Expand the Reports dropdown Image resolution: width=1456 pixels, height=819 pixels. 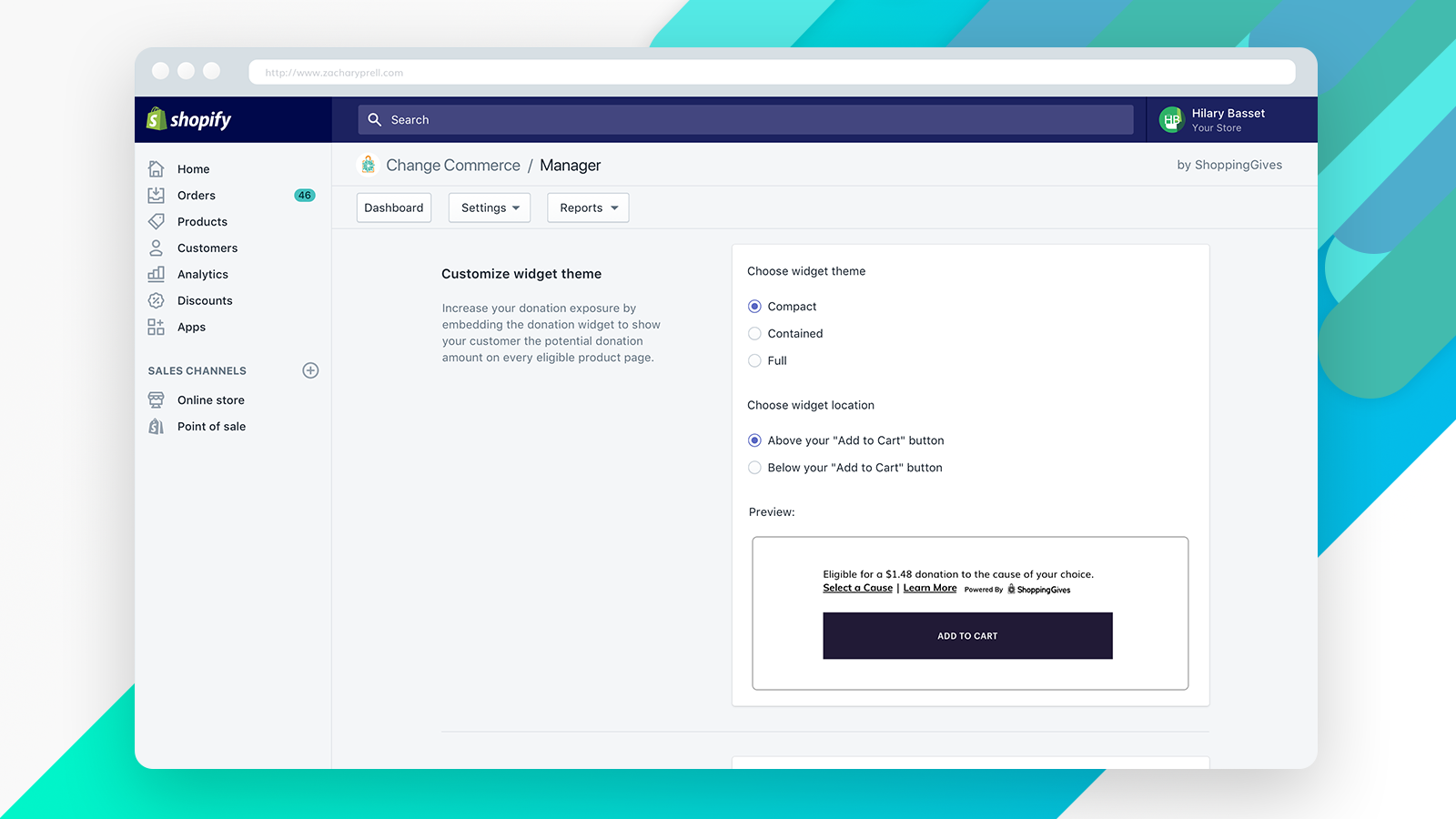click(588, 207)
